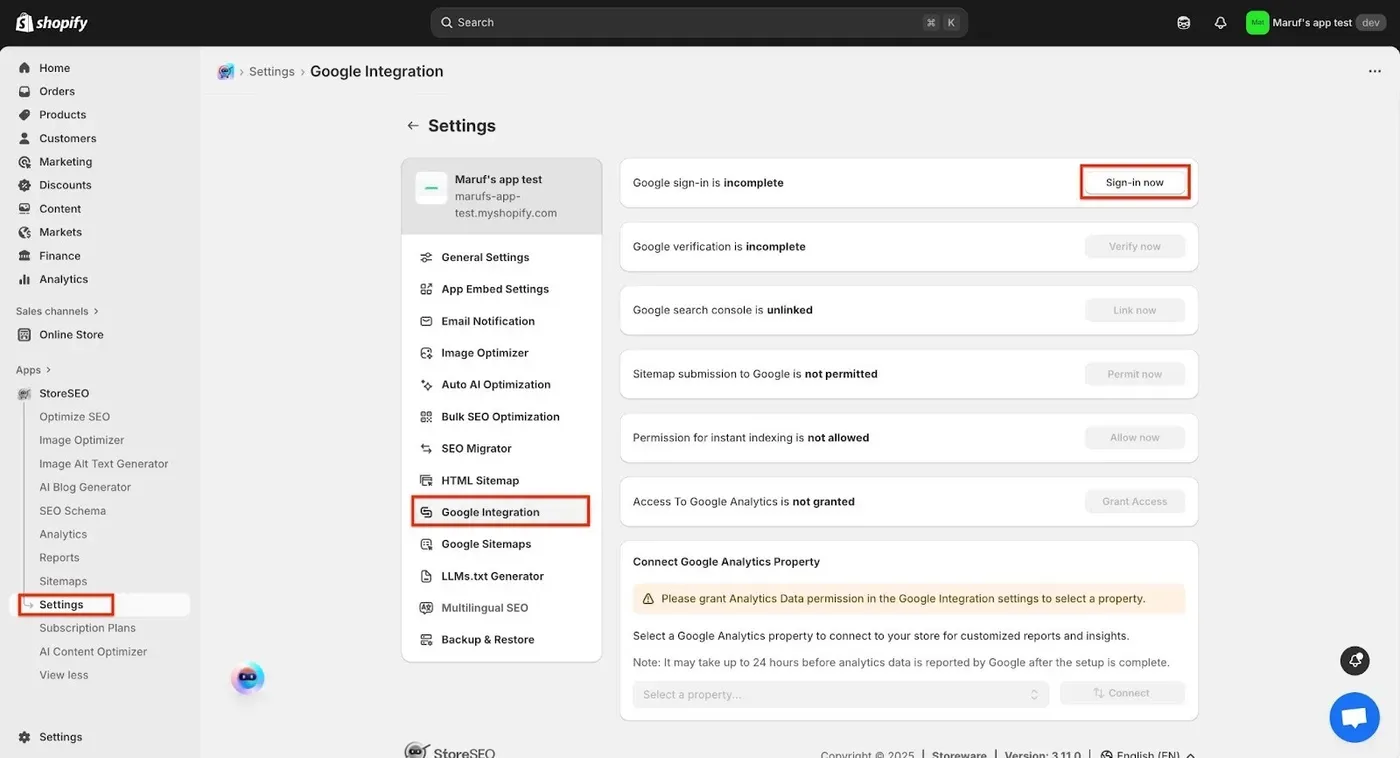Open Image Alt Text Generator
This screenshot has width=1400, height=758.
[104, 464]
